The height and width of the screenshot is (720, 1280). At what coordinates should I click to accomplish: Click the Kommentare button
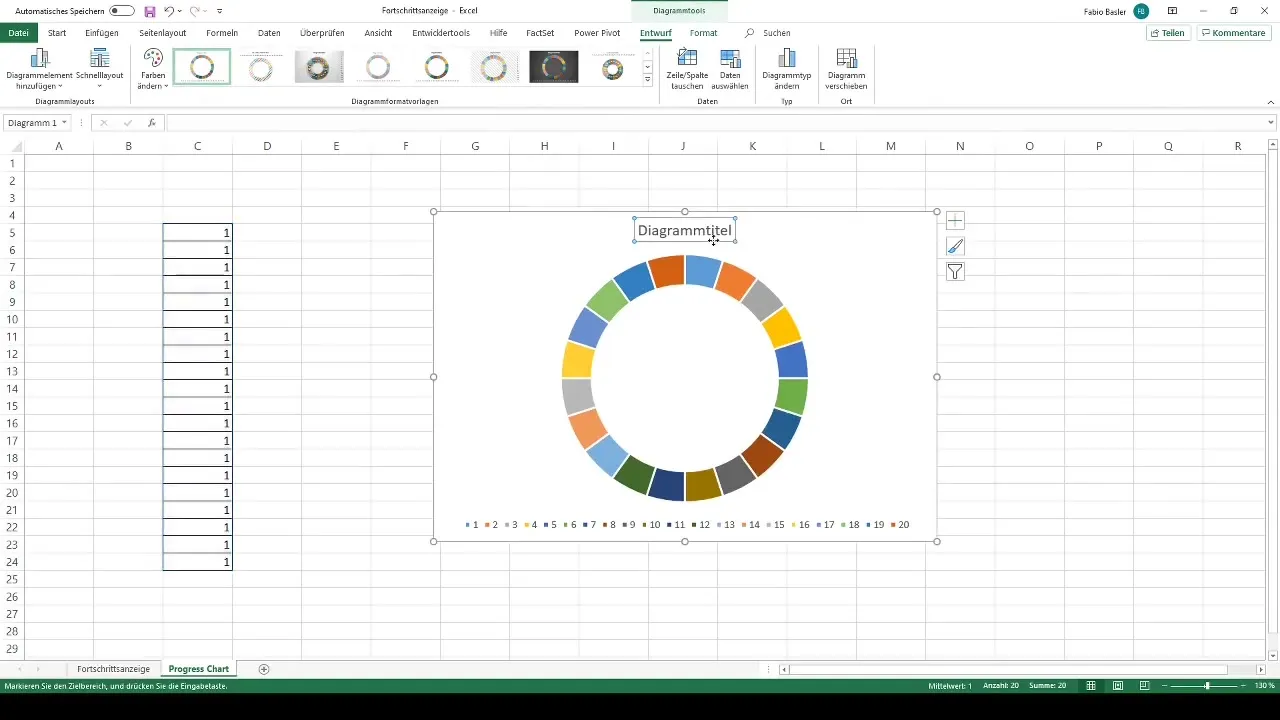[1234, 33]
